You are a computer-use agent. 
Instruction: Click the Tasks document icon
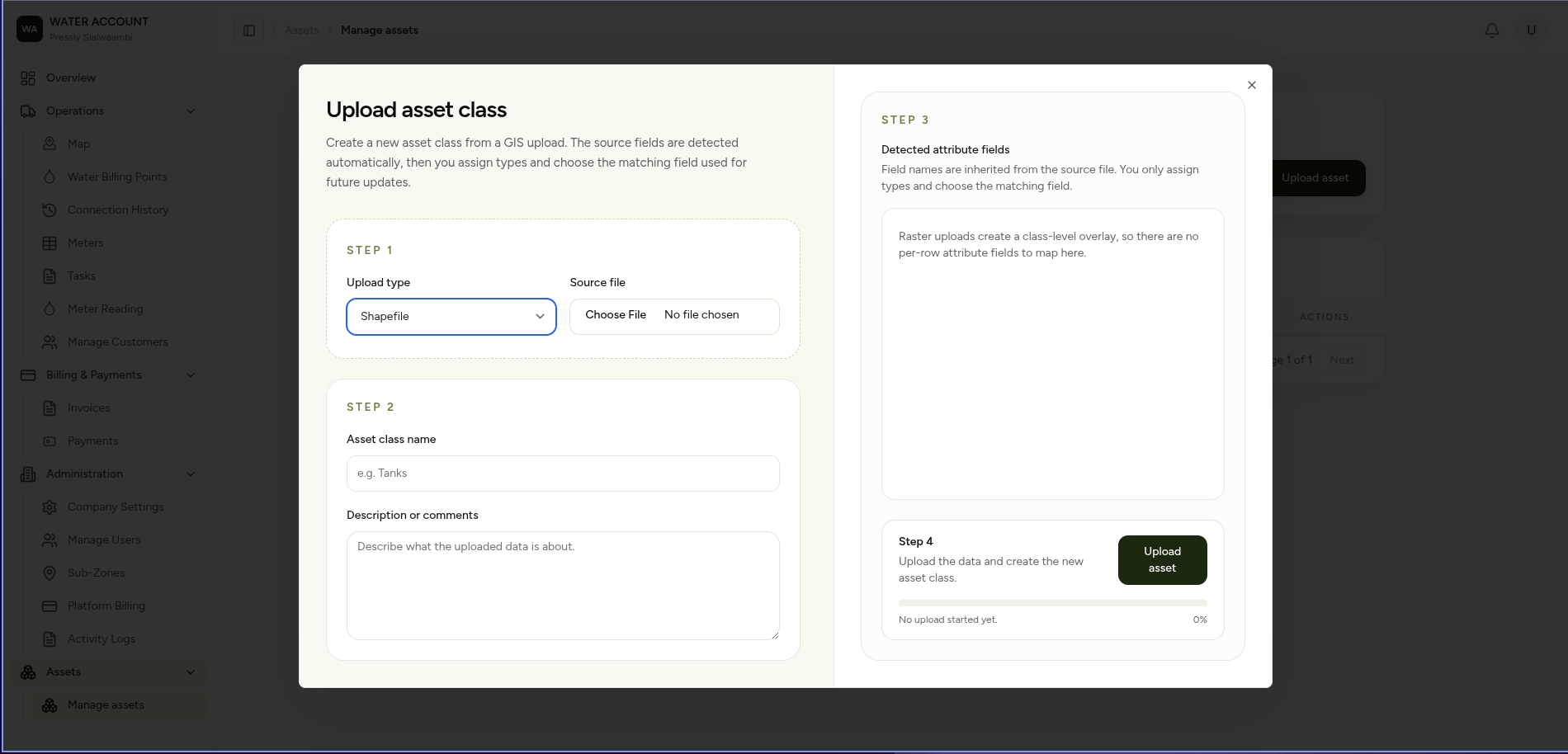coord(50,276)
